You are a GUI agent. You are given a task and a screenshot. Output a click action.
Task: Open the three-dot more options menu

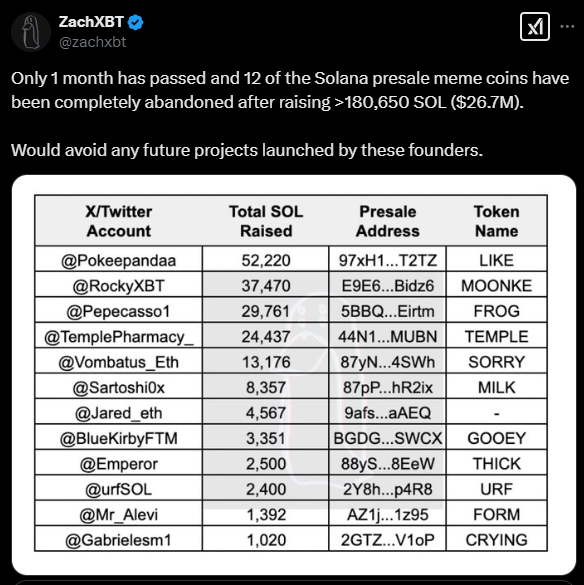coord(567,26)
